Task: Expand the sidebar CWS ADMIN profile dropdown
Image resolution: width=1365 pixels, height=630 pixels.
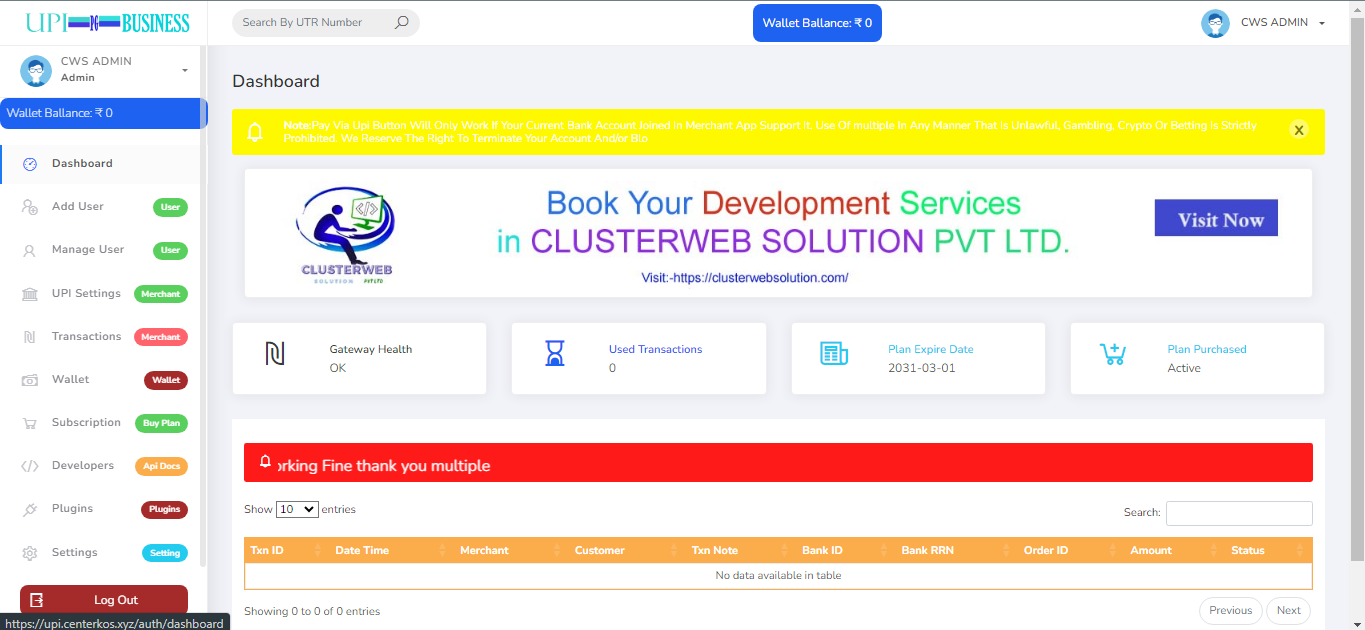Action: click(184, 70)
